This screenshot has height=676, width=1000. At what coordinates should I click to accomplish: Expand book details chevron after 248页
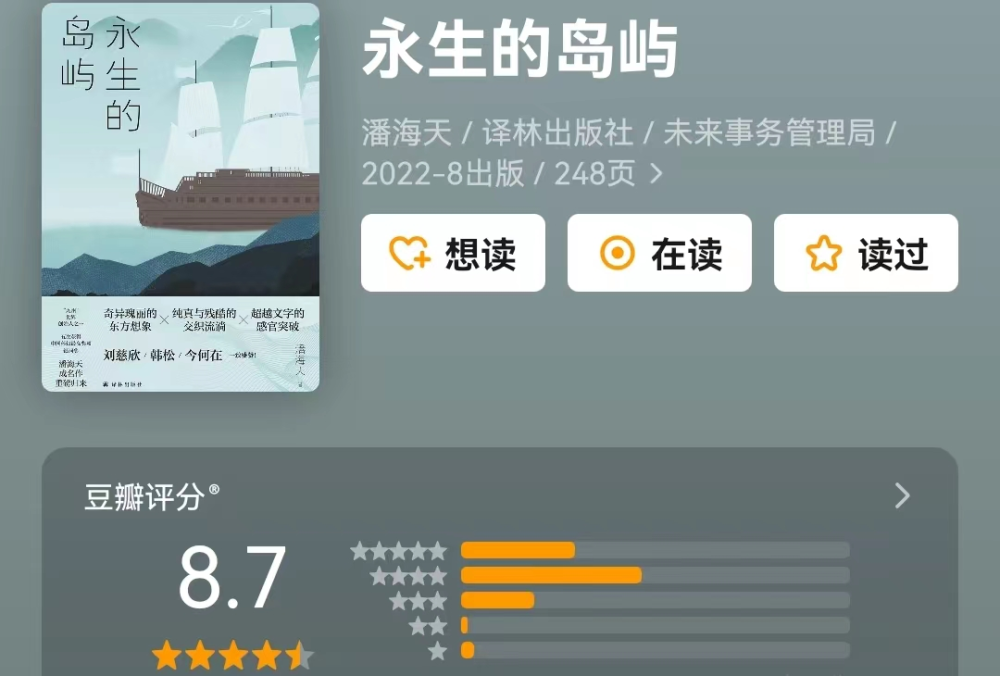[656, 173]
